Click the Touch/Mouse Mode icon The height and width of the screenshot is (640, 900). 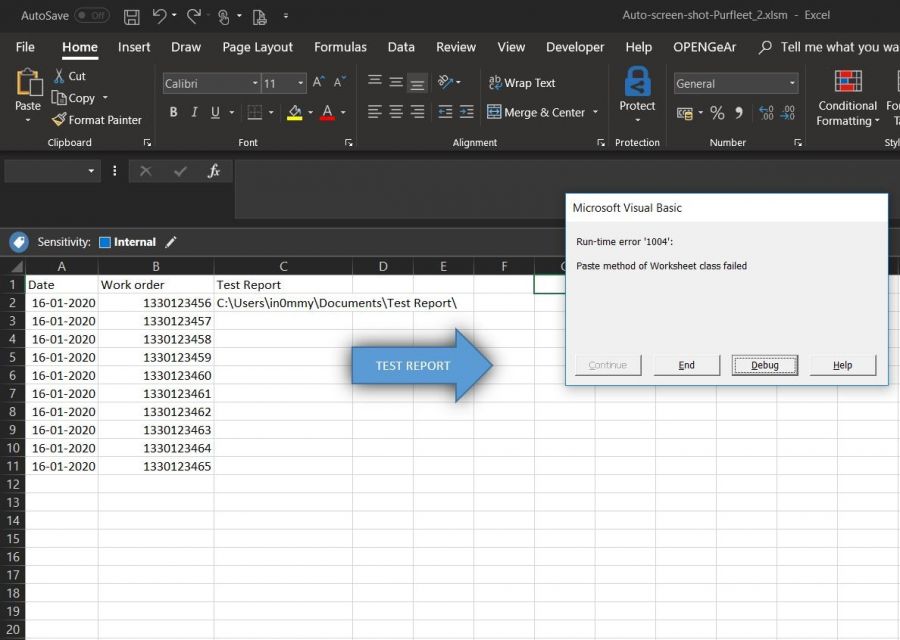point(224,17)
